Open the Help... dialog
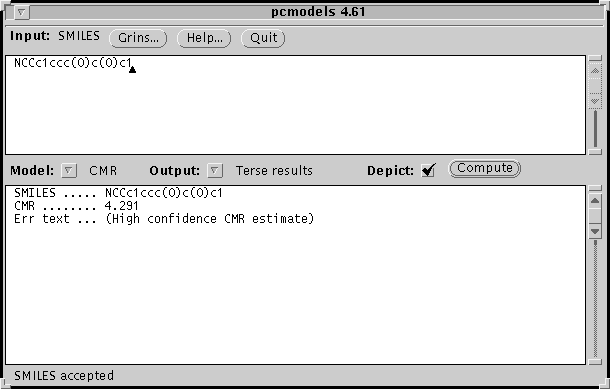 pyautogui.click(x=204, y=38)
